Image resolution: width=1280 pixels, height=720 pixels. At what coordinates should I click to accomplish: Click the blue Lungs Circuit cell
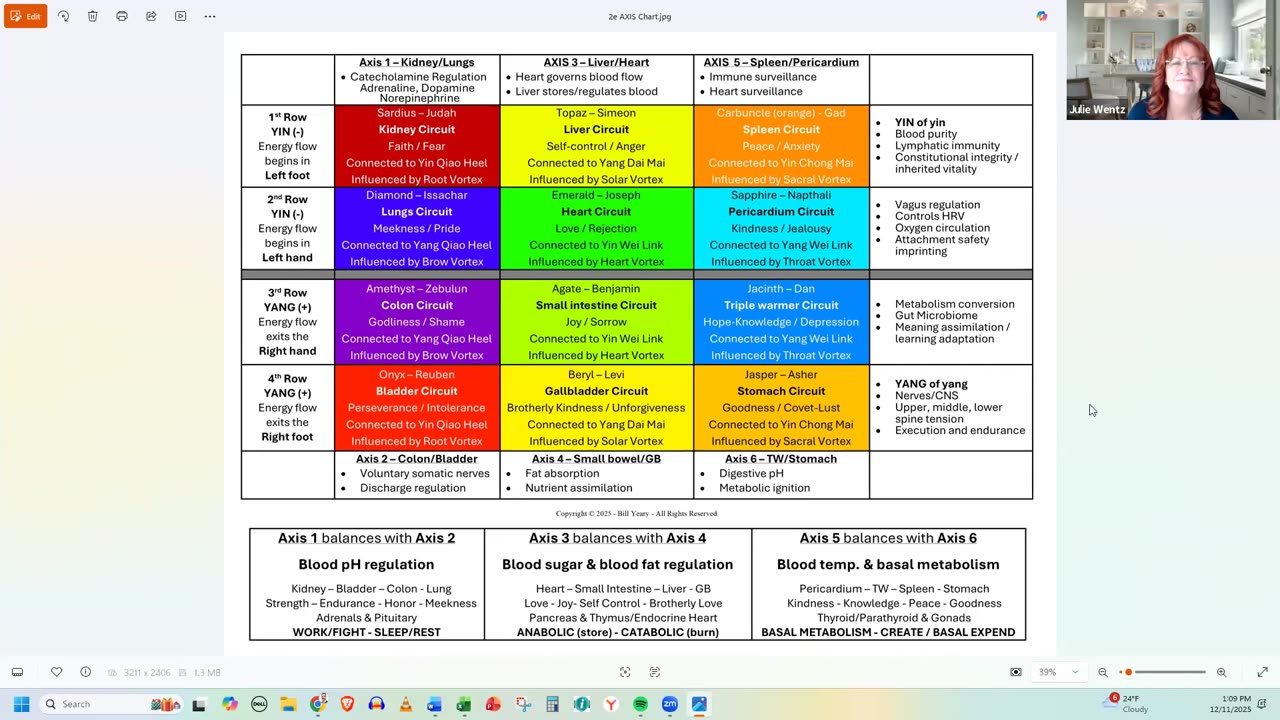click(417, 228)
